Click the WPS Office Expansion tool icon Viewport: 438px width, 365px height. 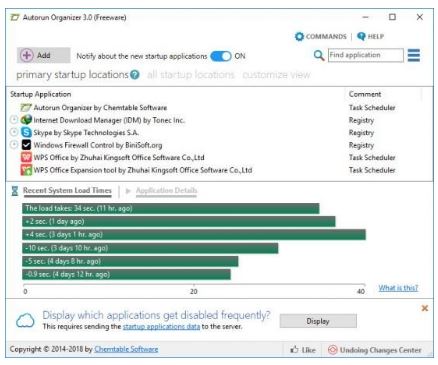click(26, 170)
